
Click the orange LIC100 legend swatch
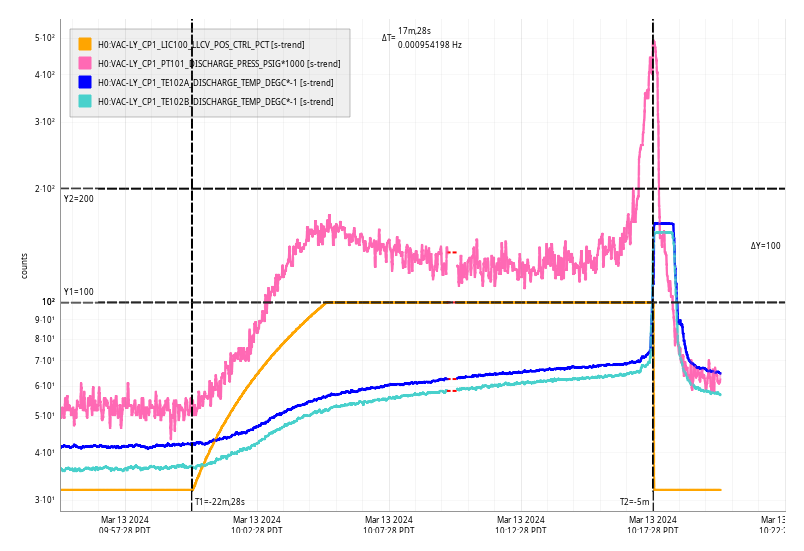pos(85,44)
